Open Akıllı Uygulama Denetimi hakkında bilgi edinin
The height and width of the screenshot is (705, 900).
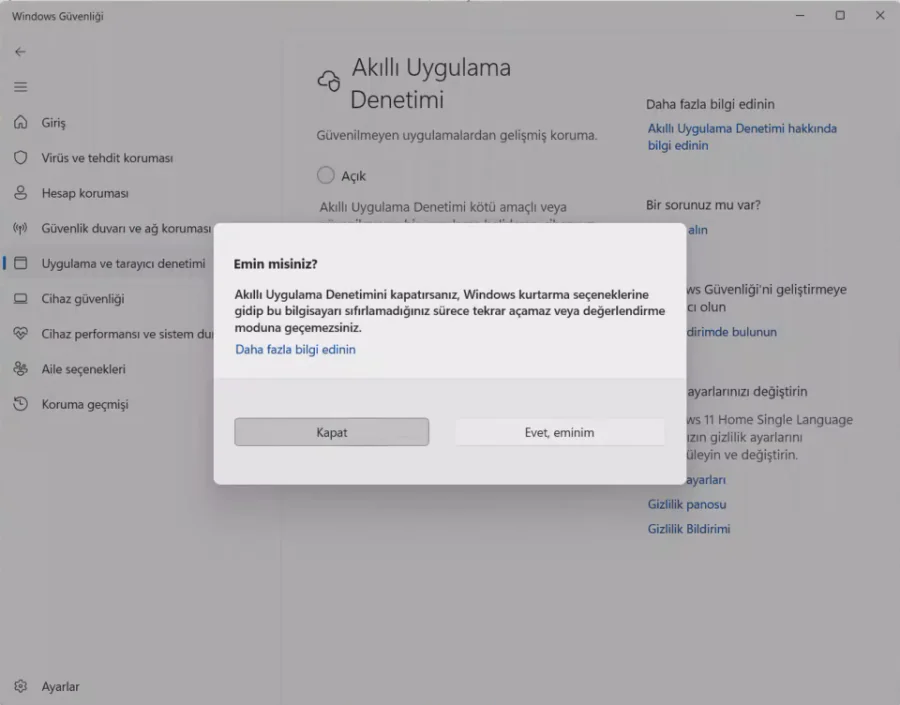tap(742, 136)
